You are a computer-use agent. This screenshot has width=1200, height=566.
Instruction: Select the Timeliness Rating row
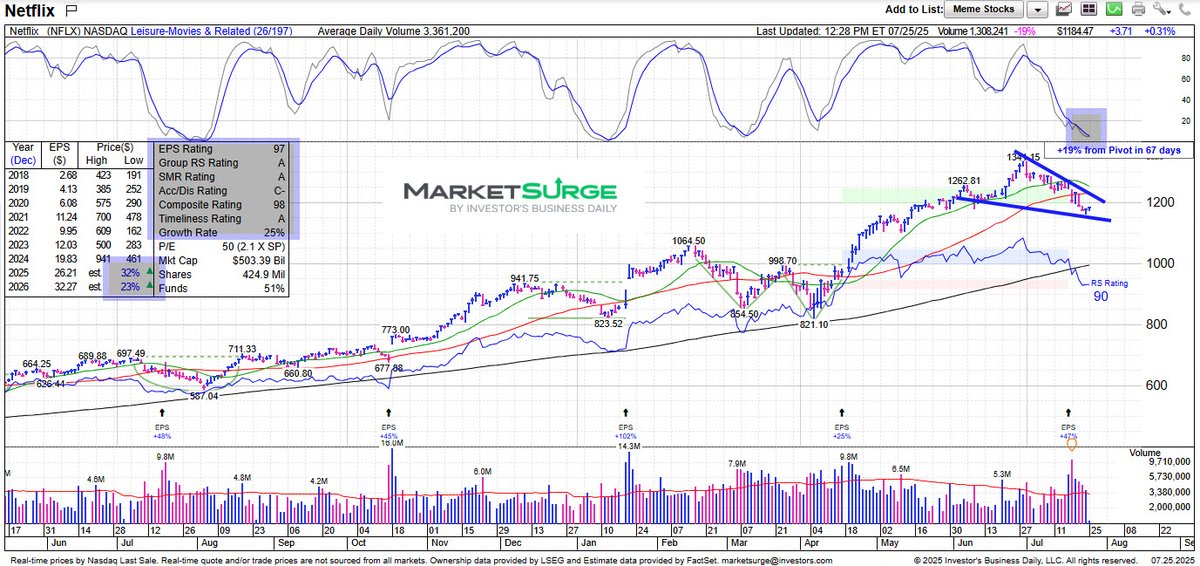tap(222, 218)
